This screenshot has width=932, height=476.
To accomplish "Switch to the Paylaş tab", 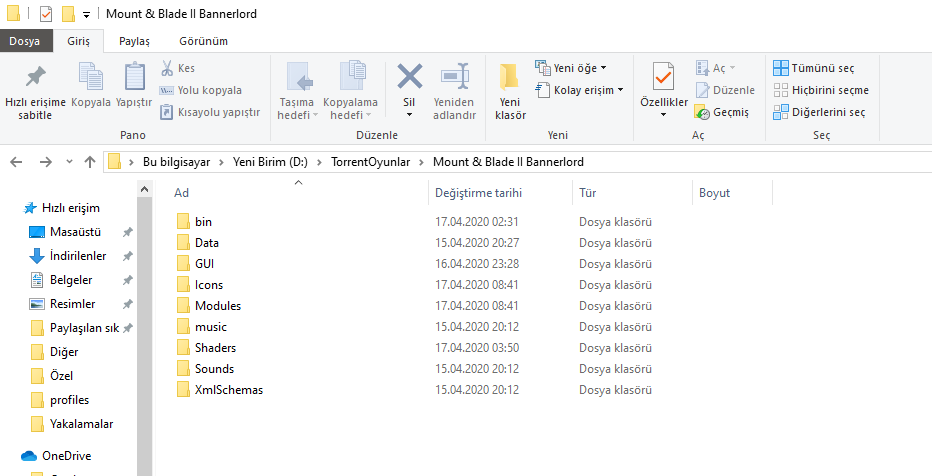I will pos(134,41).
